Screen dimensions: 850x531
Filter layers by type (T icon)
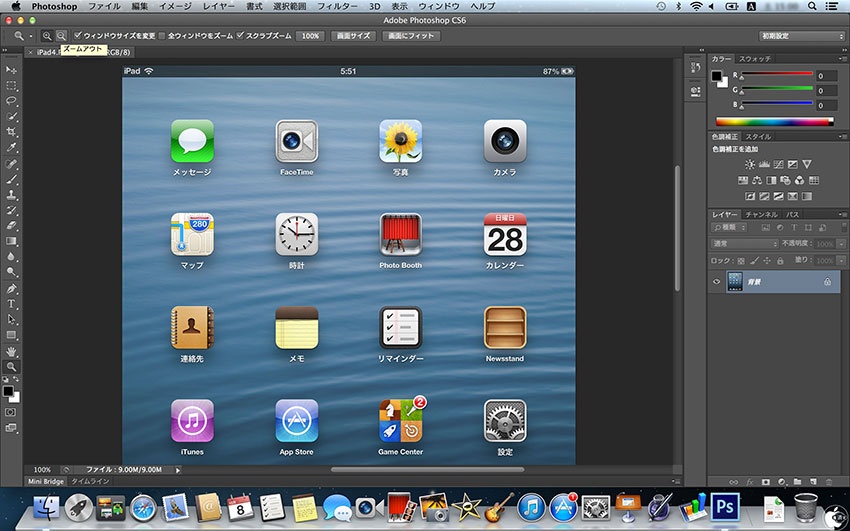(x=794, y=228)
